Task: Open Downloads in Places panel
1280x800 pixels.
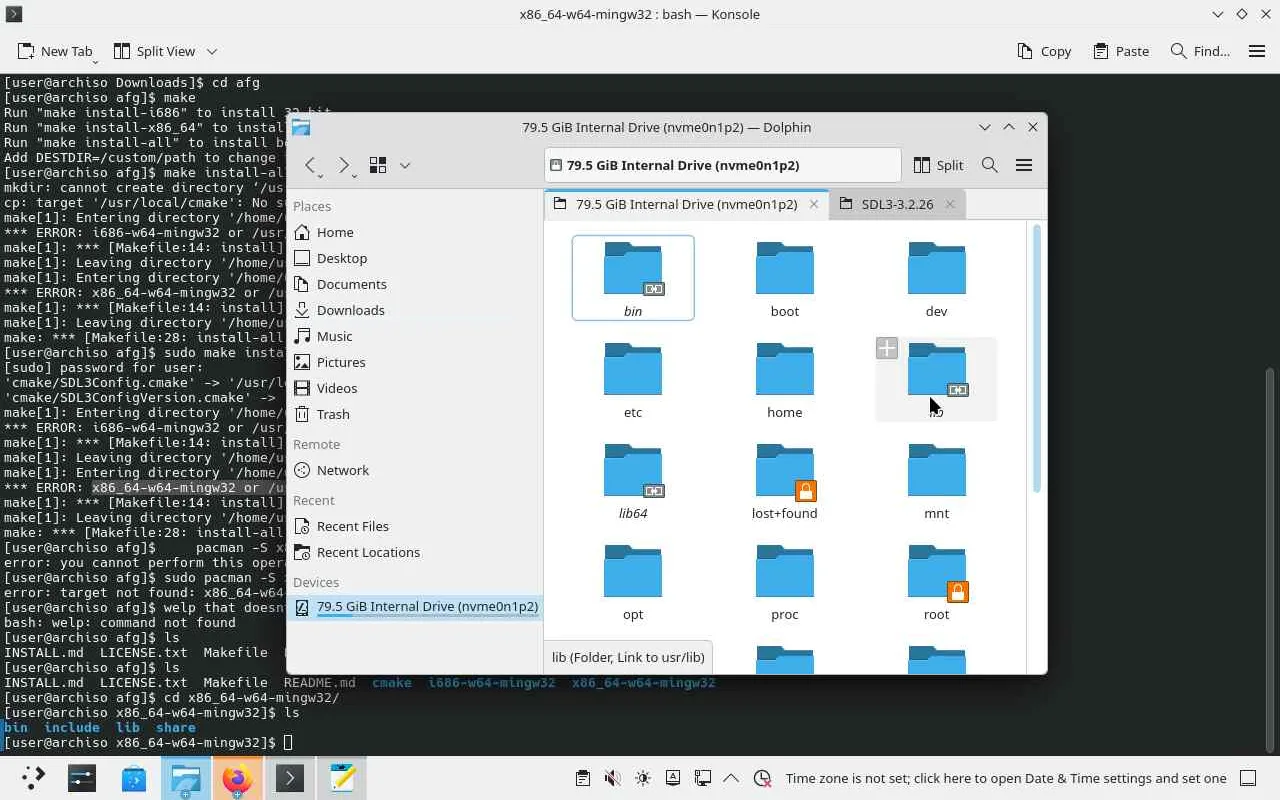Action: click(415, 310)
